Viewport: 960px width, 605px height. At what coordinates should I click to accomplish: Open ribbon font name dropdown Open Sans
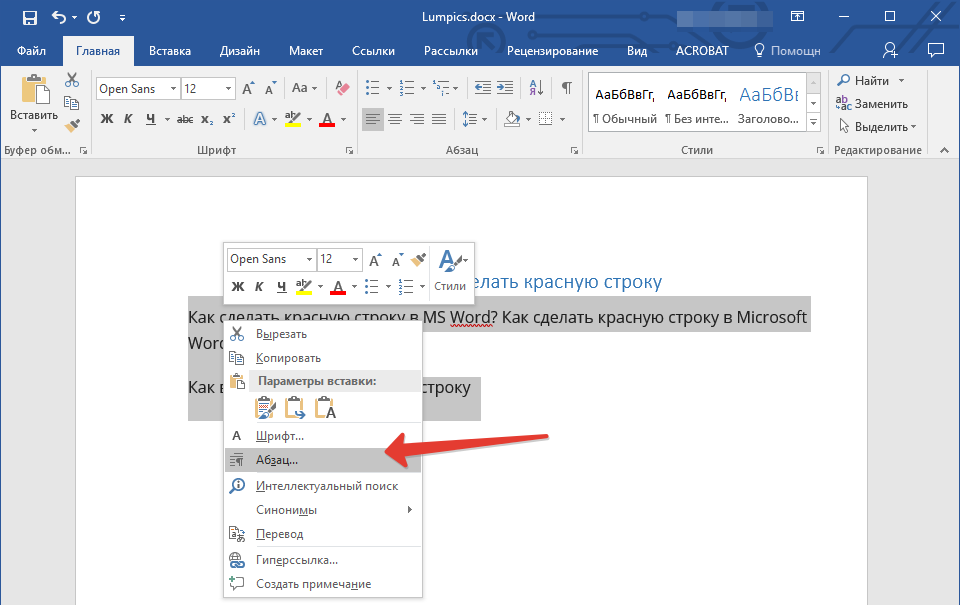click(138, 89)
